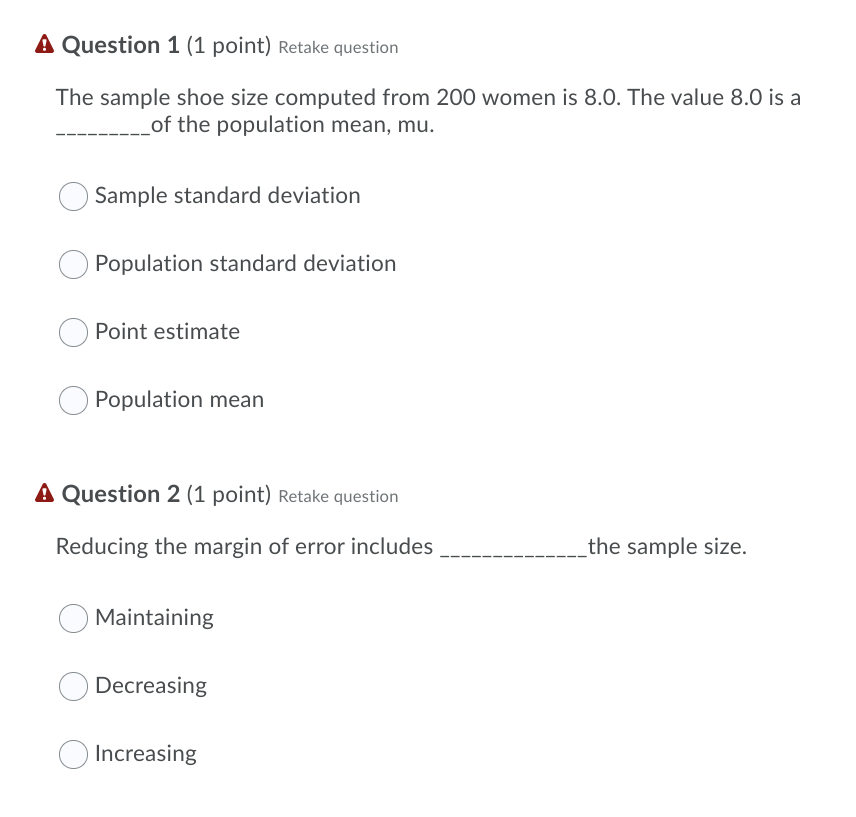
Task: Select the Population standard deviation option
Action: pyautogui.click(x=72, y=264)
